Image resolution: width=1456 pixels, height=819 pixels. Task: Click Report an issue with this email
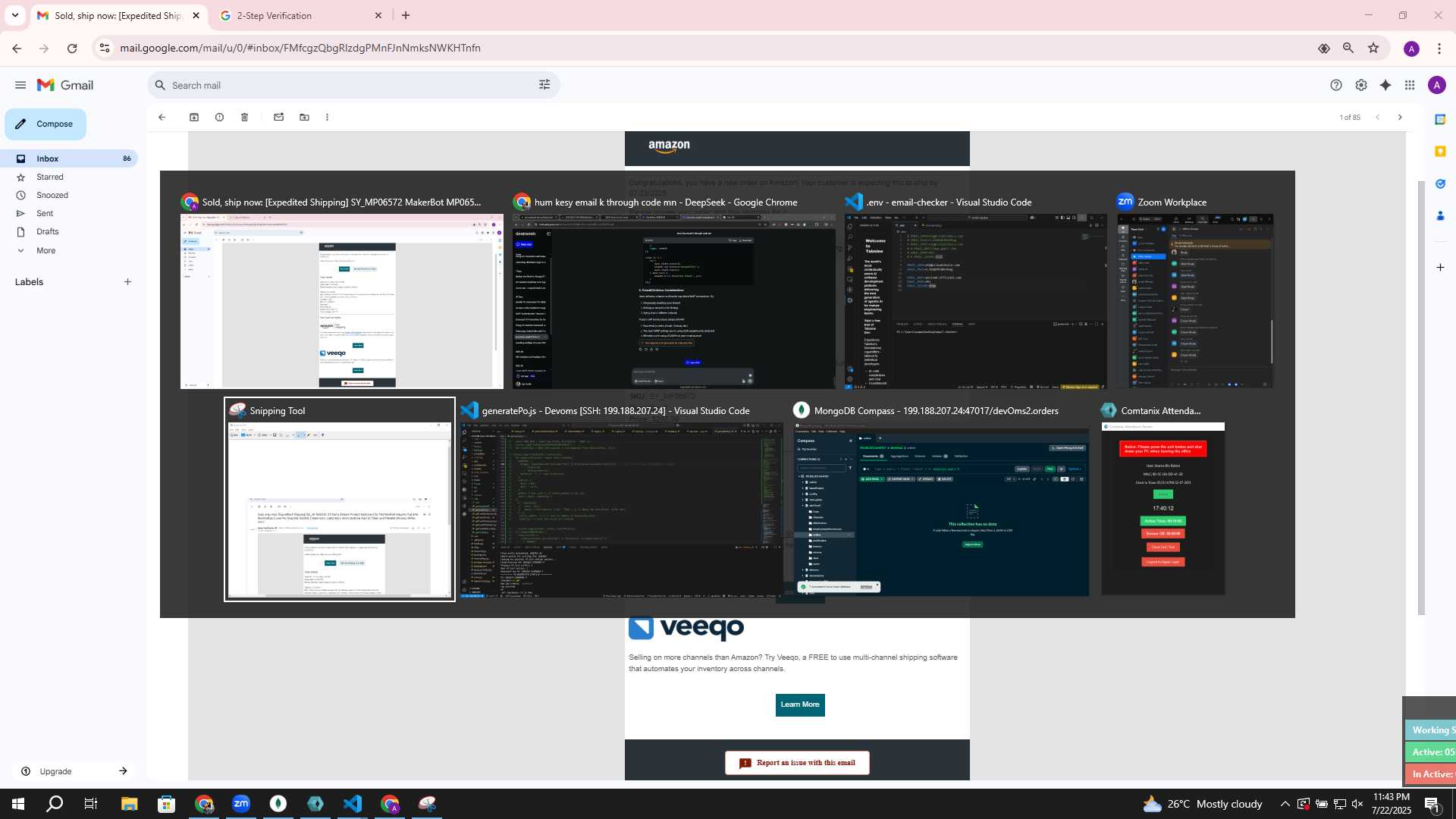coord(797,763)
